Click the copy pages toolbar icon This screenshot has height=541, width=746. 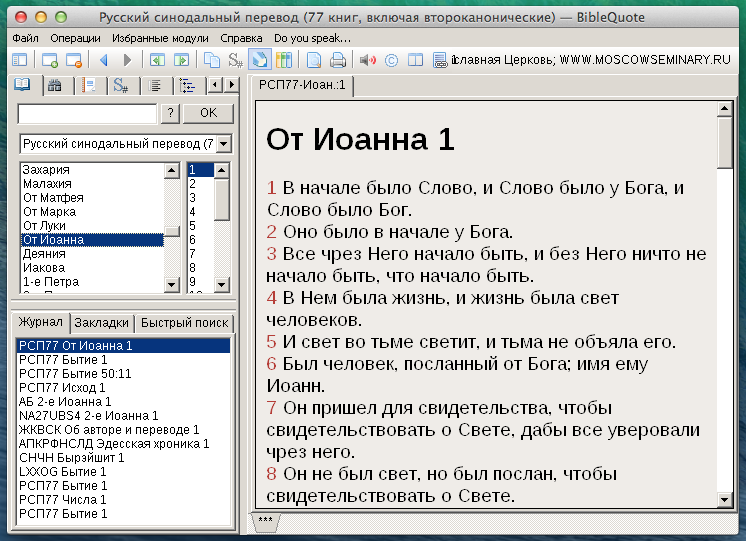click(211, 60)
